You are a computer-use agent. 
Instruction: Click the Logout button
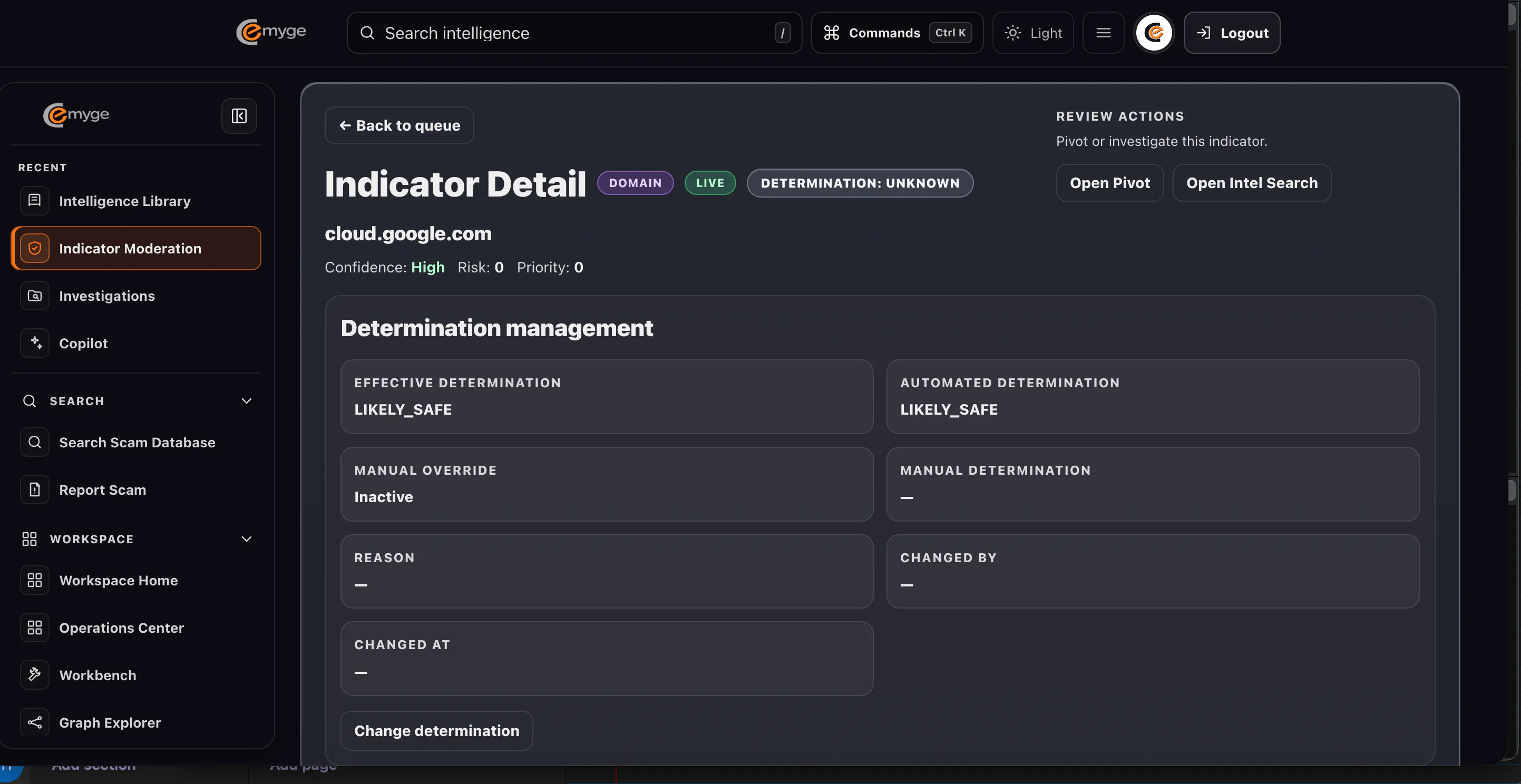[1232, 33]
